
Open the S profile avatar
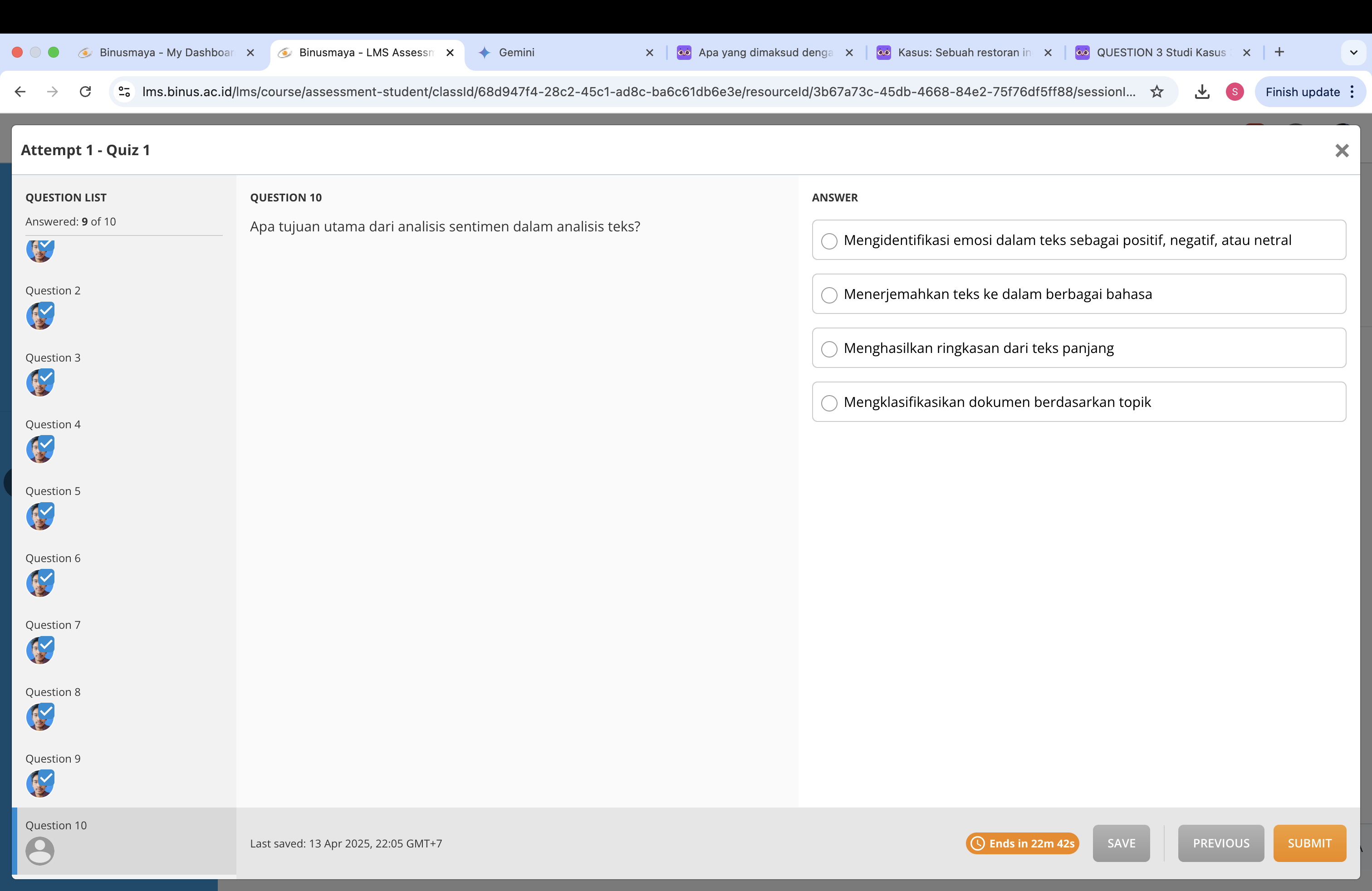tap(1234, 92)
